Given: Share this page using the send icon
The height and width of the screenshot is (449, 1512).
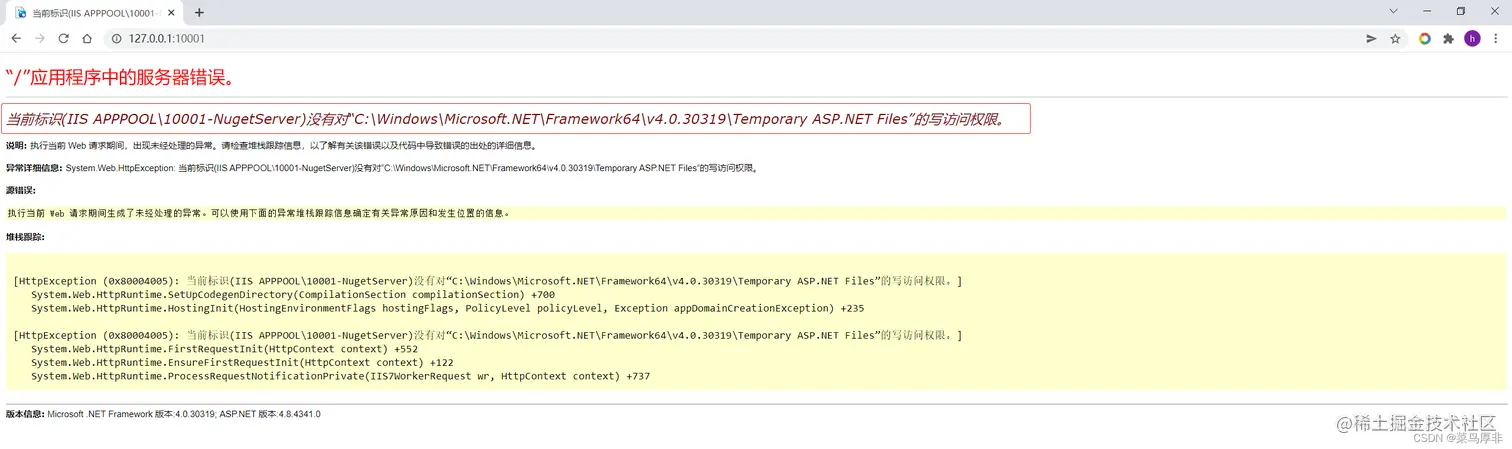Looking at the screenshot, I should coord(1371,39).
